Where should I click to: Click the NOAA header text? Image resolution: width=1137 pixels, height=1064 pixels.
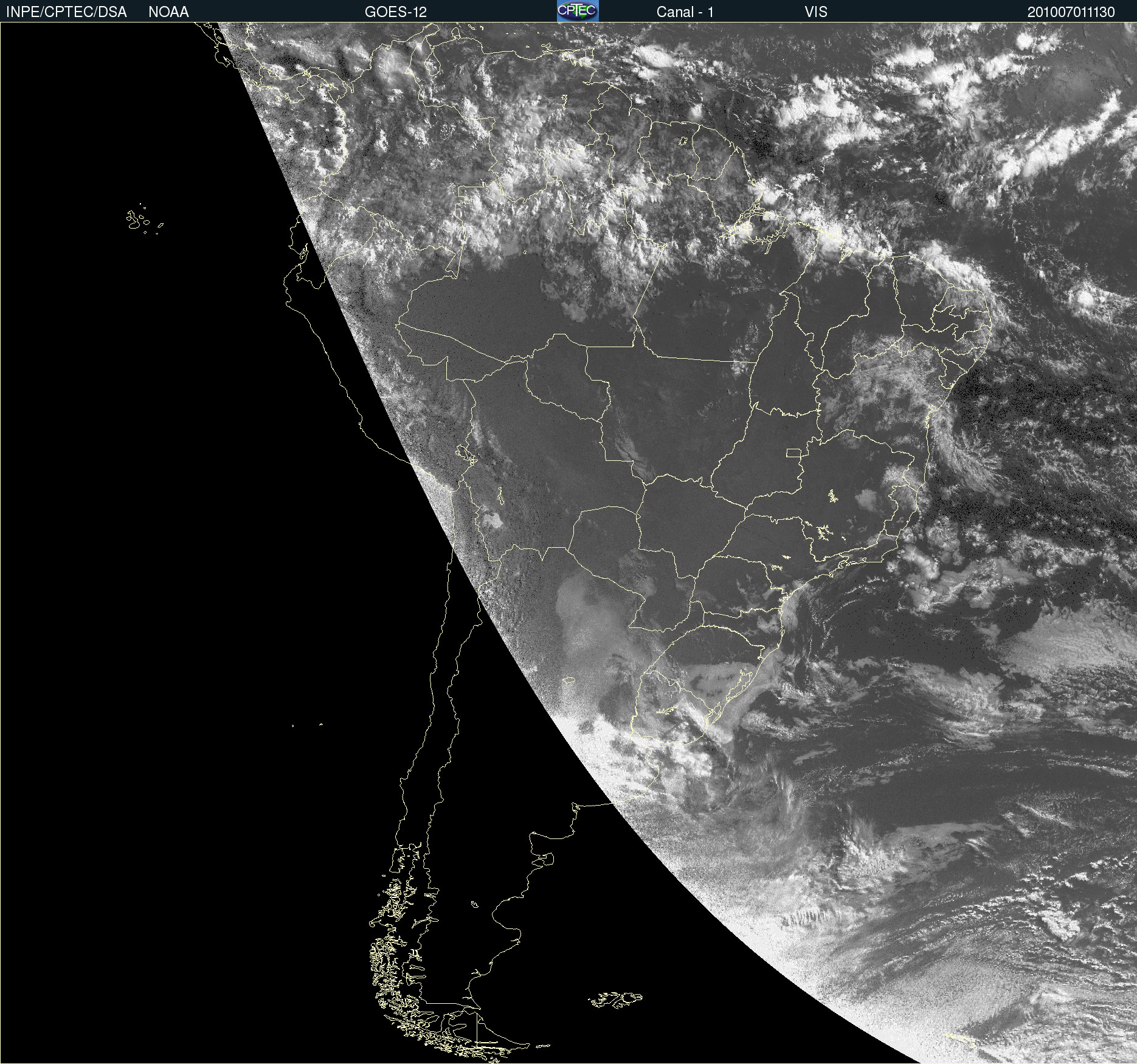pos(168,12)
